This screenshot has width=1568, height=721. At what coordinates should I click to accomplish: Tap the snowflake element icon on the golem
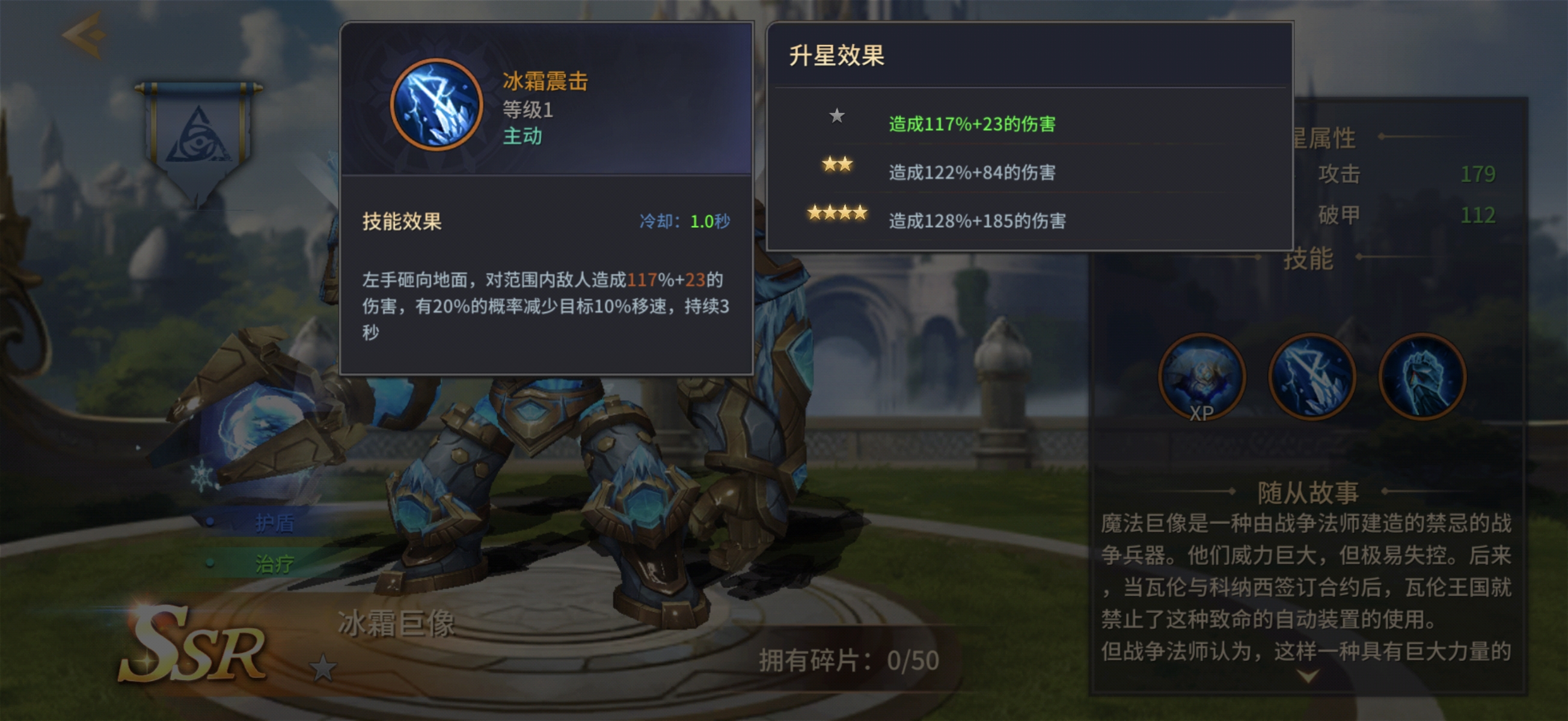[202, 475]
